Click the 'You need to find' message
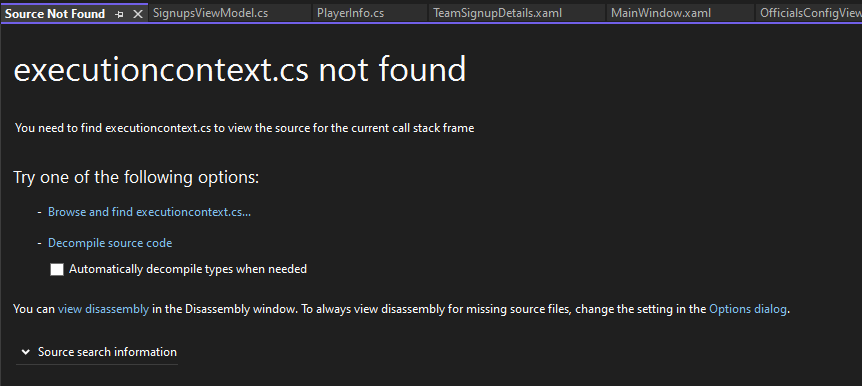The height and width of the screenshot is (386, 862). 245,128
